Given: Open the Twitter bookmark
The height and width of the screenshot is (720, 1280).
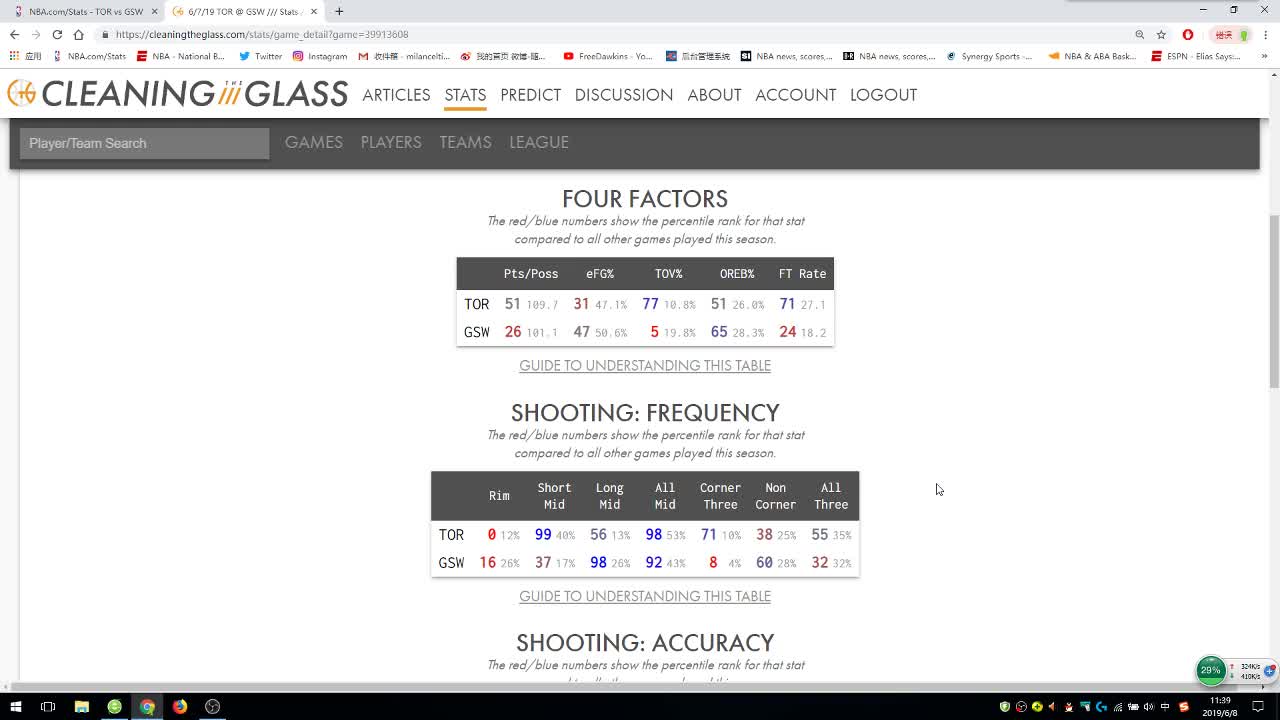Looking at the screenshot, I should (261, 56).
